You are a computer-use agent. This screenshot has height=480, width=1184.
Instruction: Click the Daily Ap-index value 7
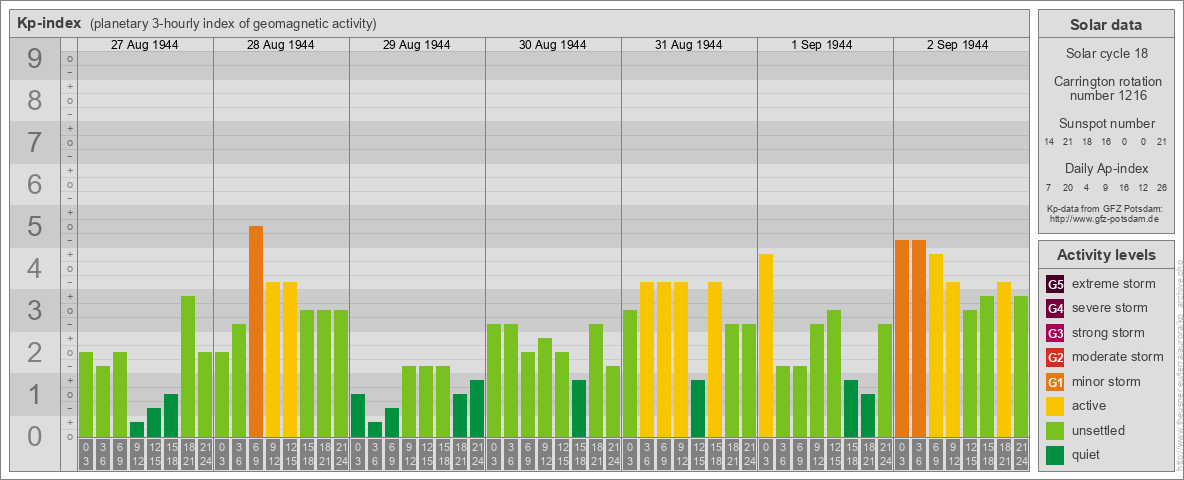[1049, 187]
